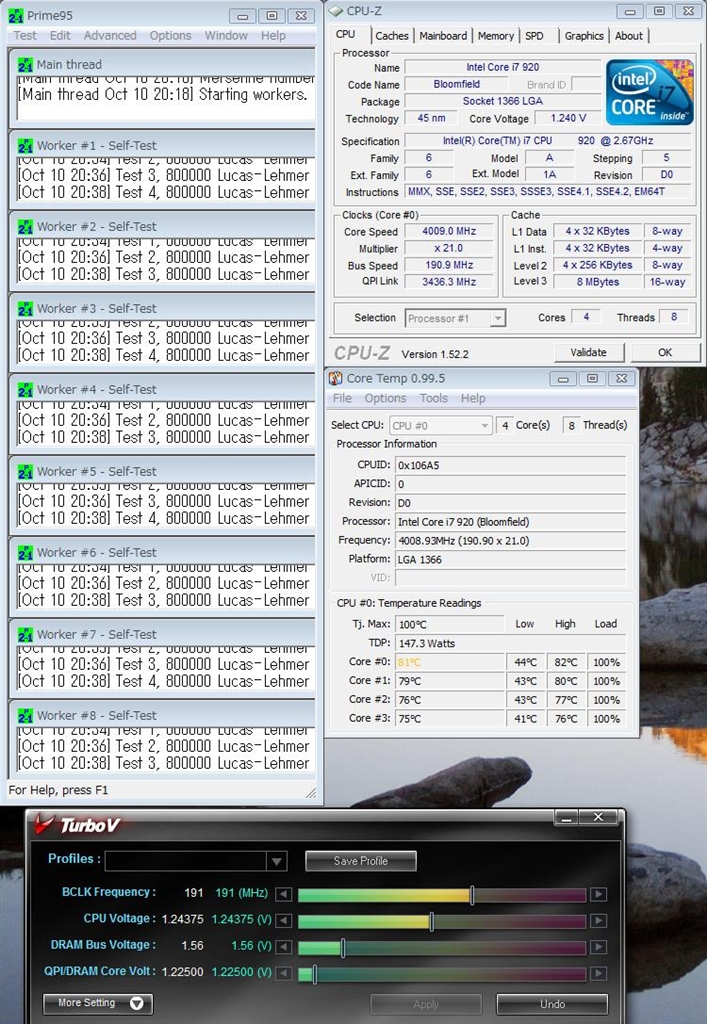
Task: Decrease CPU Voltage with left arrow
Action: pos(283,921)
